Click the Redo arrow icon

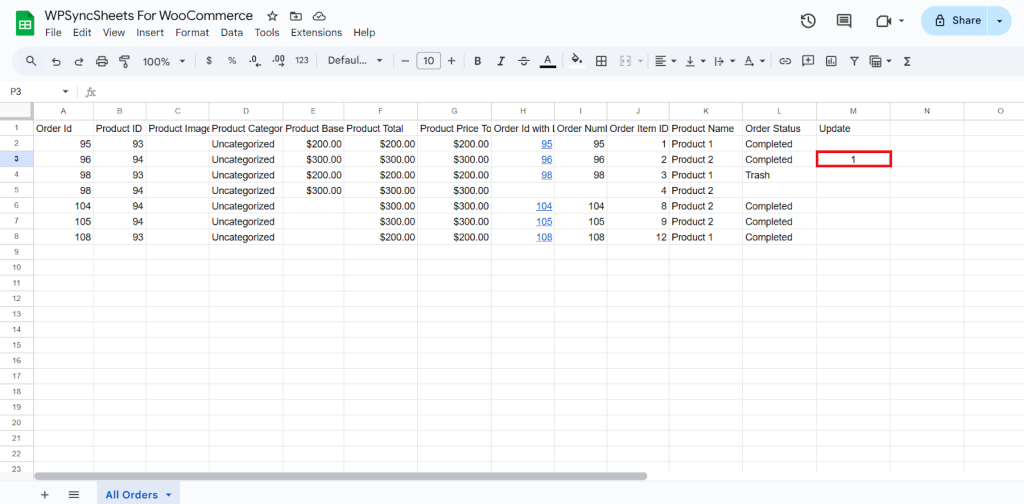click(x=79, y=61)
